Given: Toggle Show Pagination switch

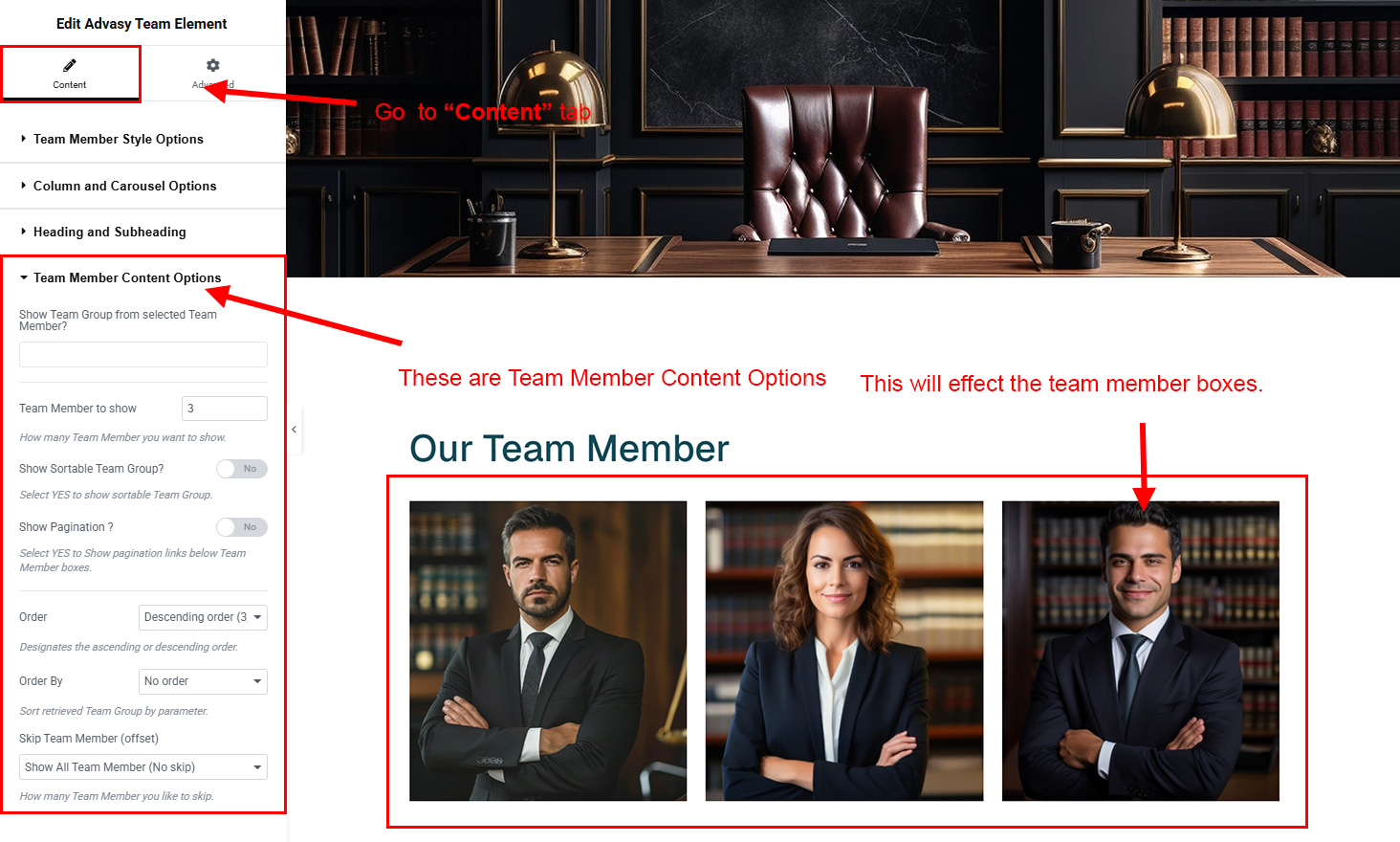Looking at the screenshot, I should point(241,527).
